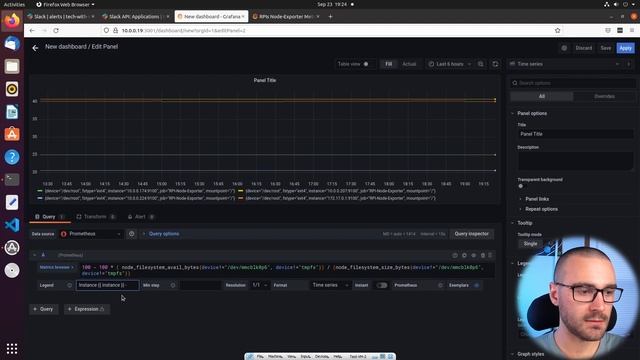Switch to RPi Node Exporter browser tab
This screenshot has height=360, width=640.
(287, 17)
